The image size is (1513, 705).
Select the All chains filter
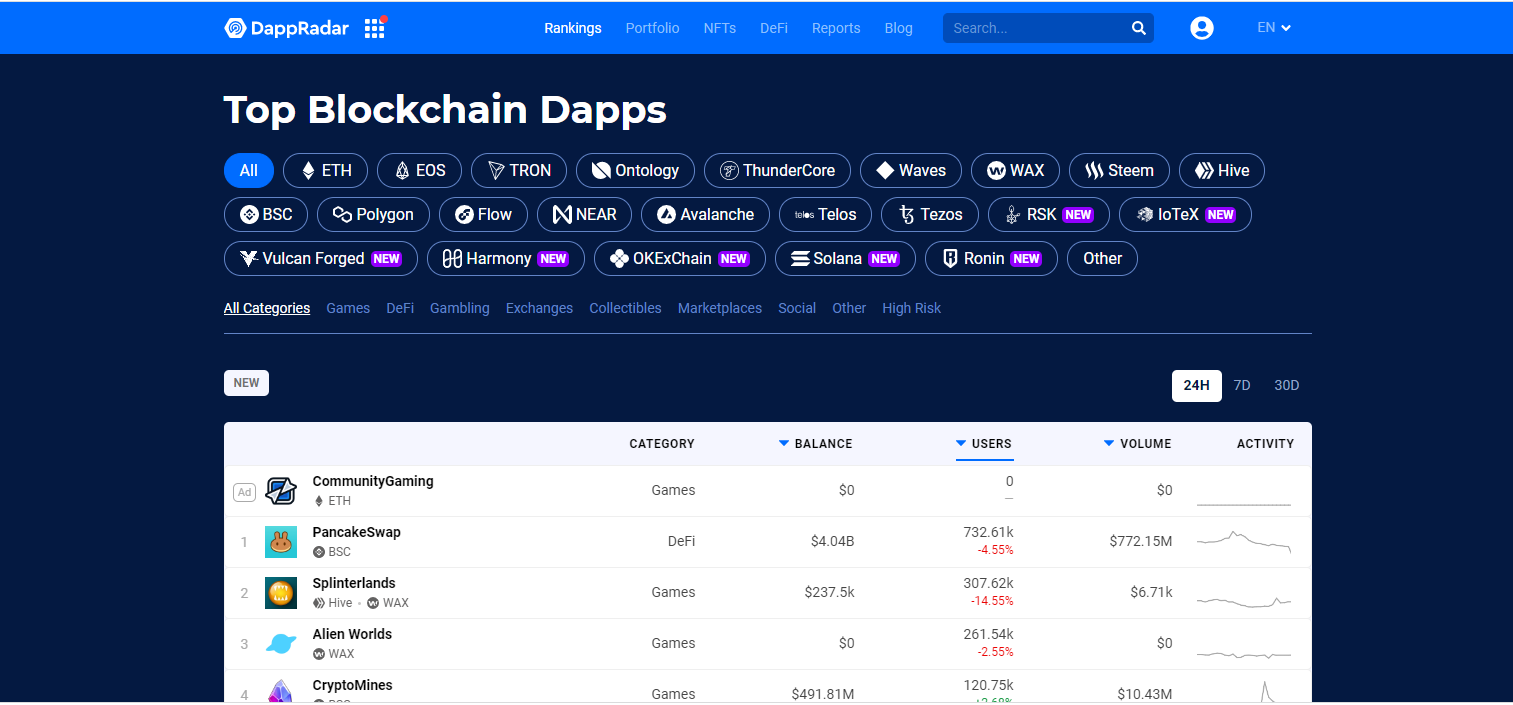[249, 170]
